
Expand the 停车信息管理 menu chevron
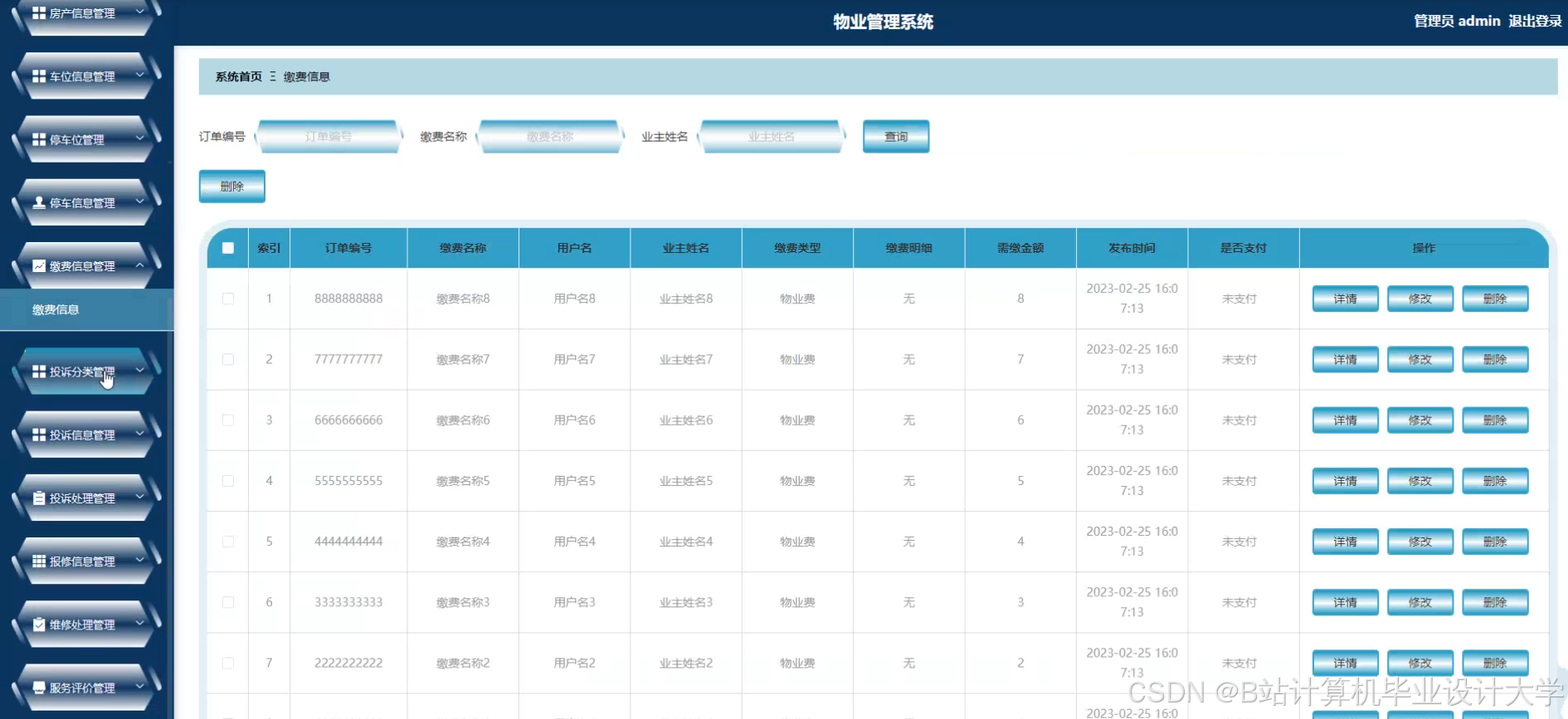point(139,202)
